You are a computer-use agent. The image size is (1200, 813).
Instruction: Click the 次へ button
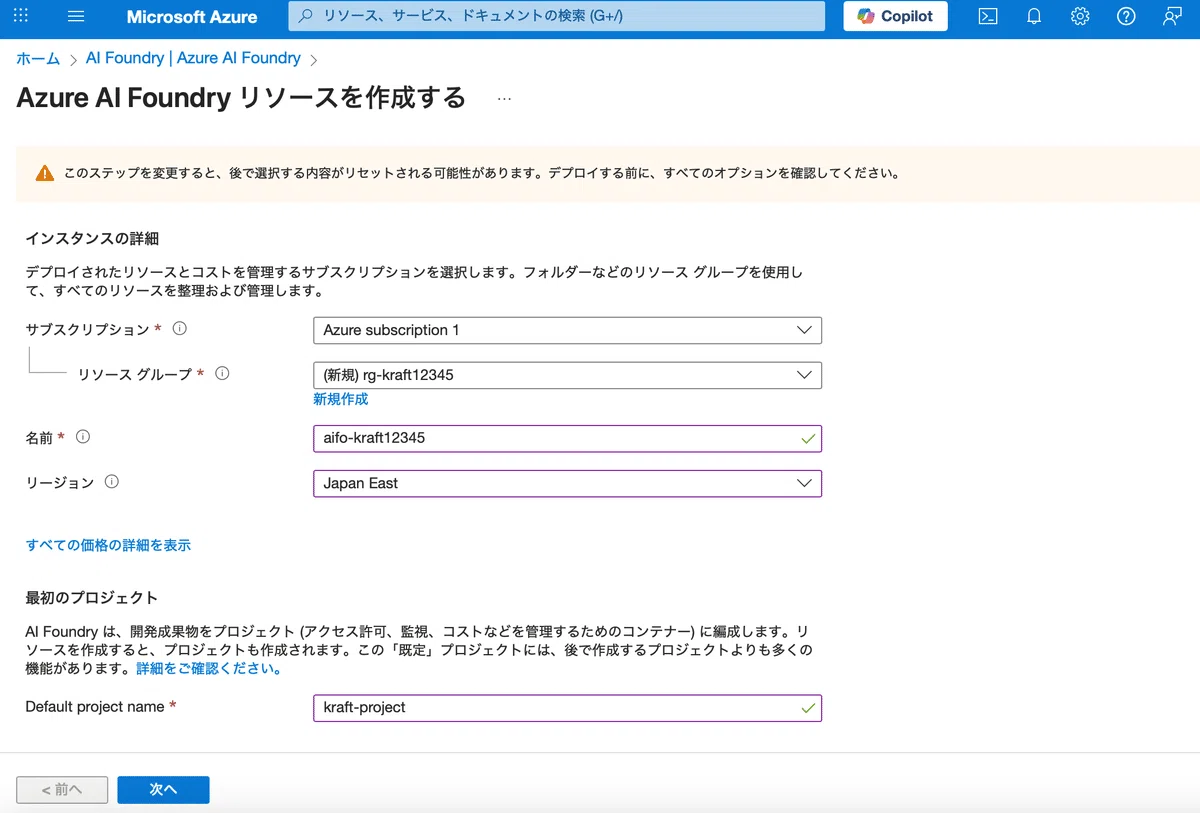pyautogui.click(x=163, y=789)
